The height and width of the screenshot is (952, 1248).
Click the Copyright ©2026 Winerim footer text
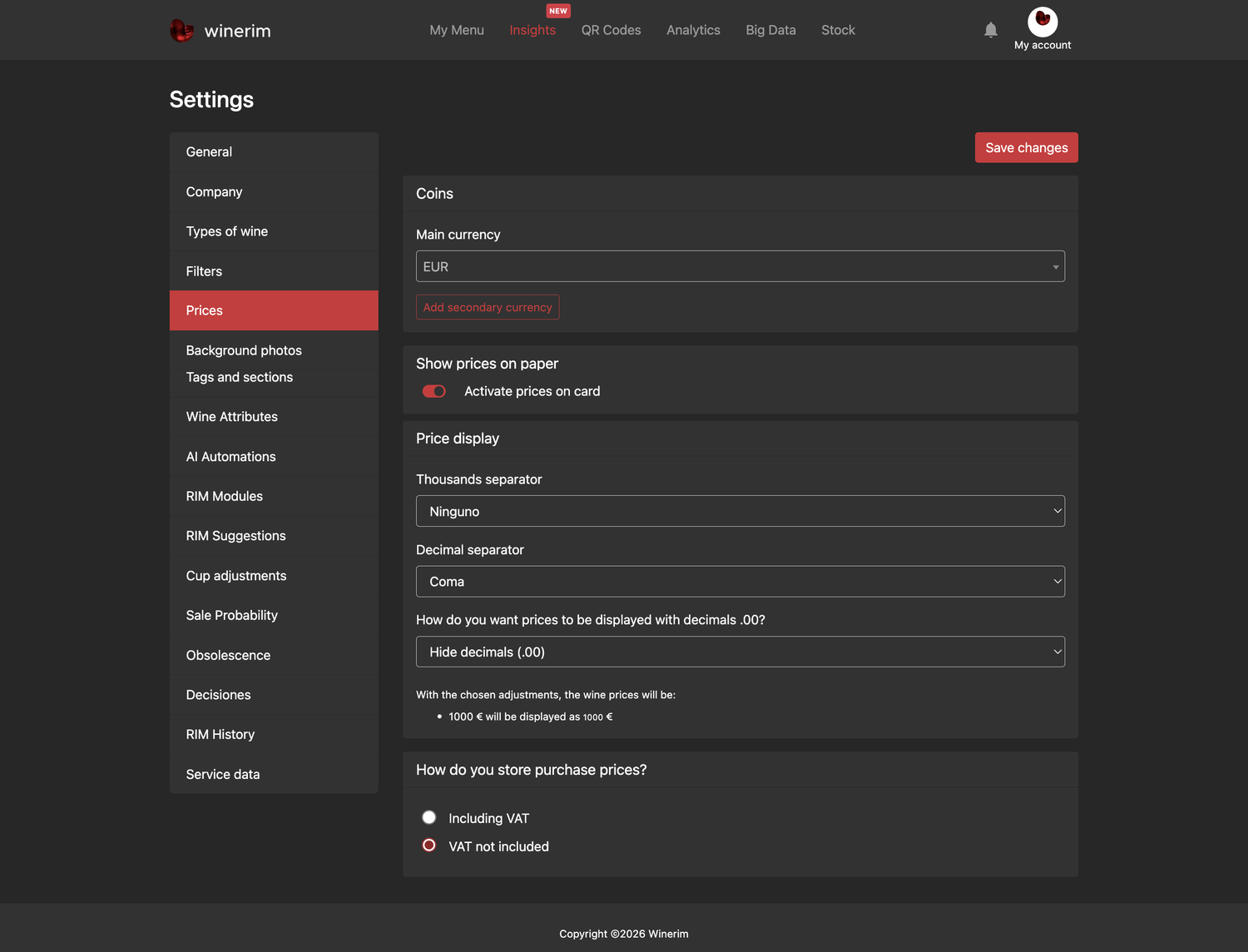(x=624, y=934)
